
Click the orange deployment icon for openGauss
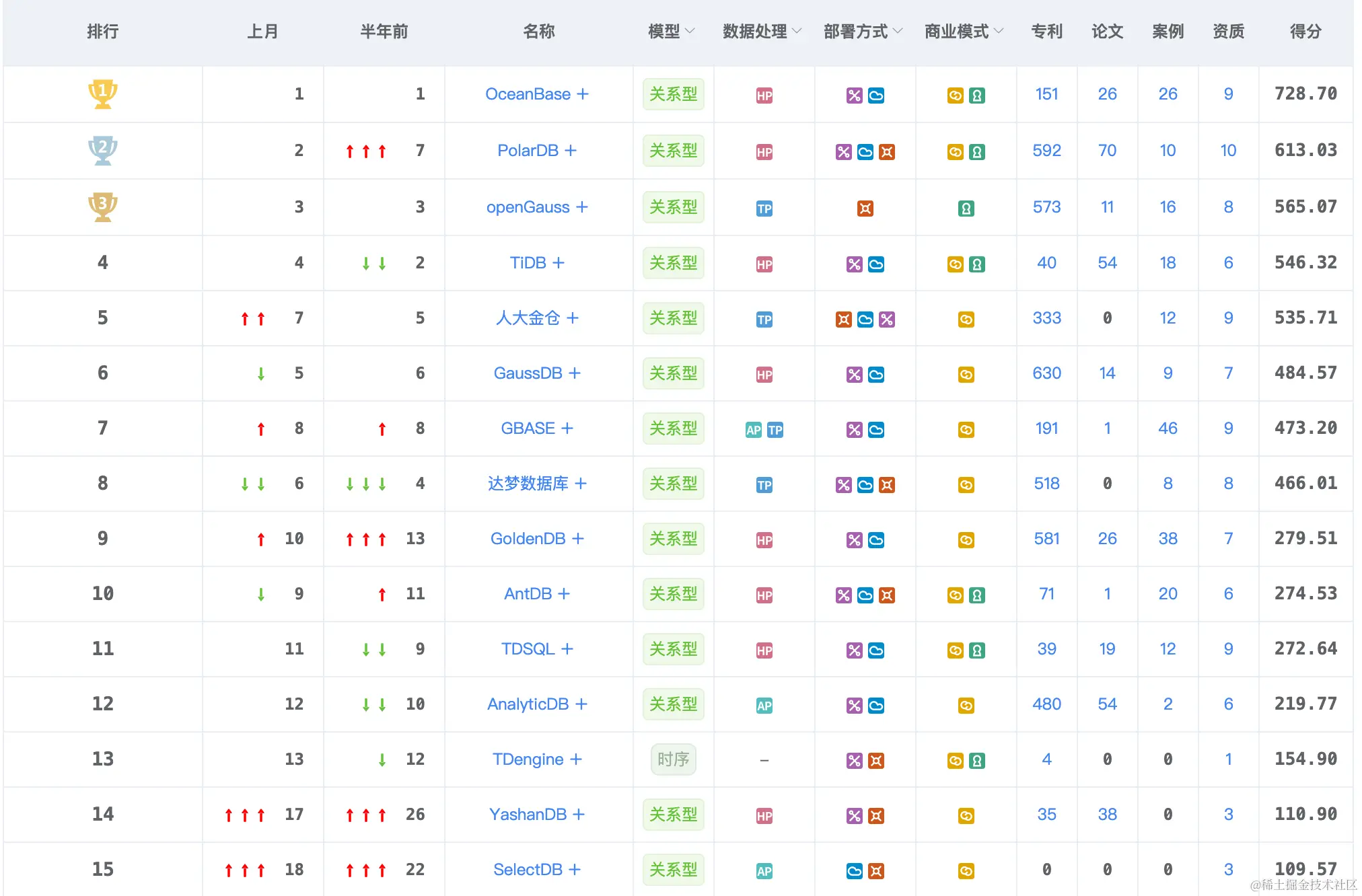tap(865, 209)
